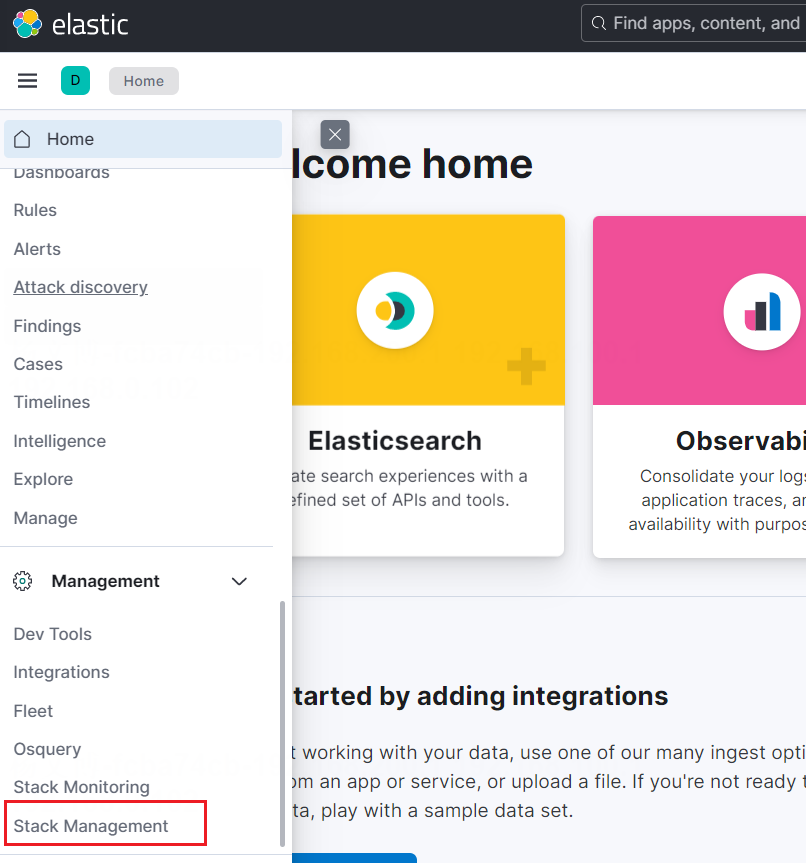Select Timelines in the navigation list
The width and height of the screenshot is (806, 863).
51,402
